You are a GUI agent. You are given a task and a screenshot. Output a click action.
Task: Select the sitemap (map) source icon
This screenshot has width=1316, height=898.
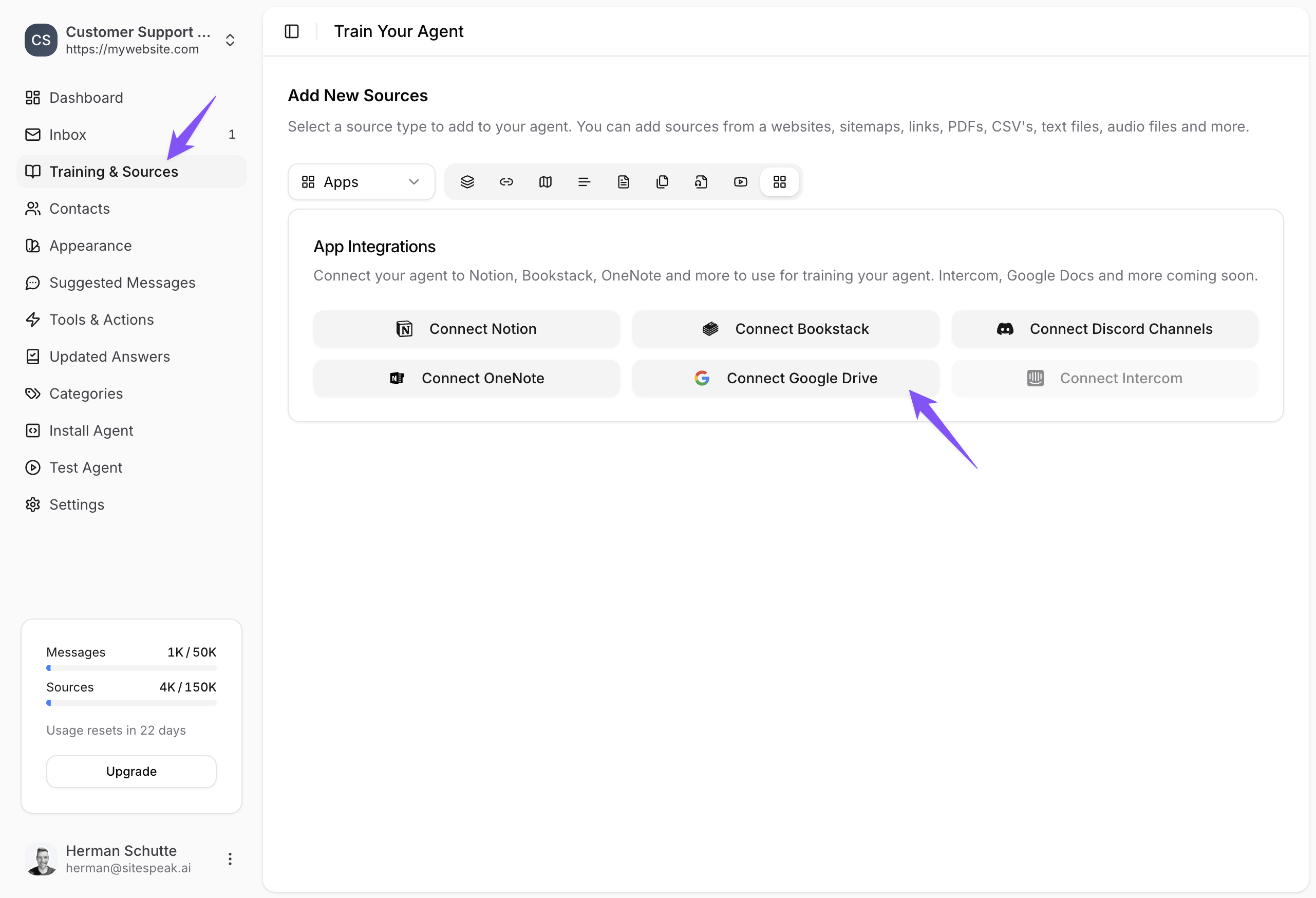[546, 182]
